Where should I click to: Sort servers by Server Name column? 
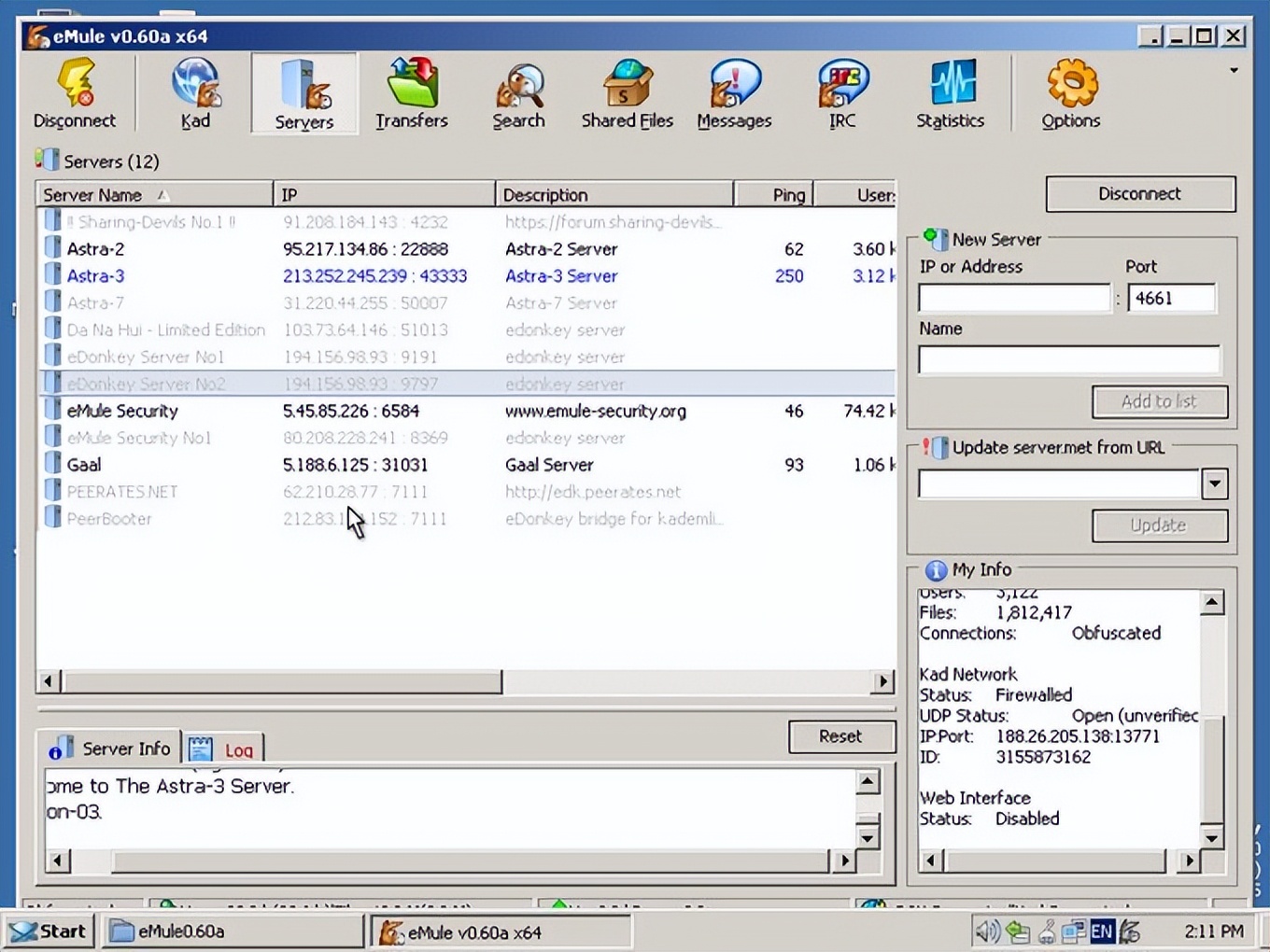tap(93, 194)
